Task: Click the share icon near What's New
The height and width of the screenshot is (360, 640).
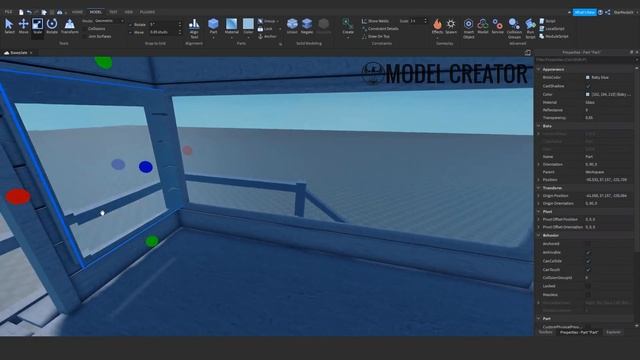Action: tap(608, 12)
